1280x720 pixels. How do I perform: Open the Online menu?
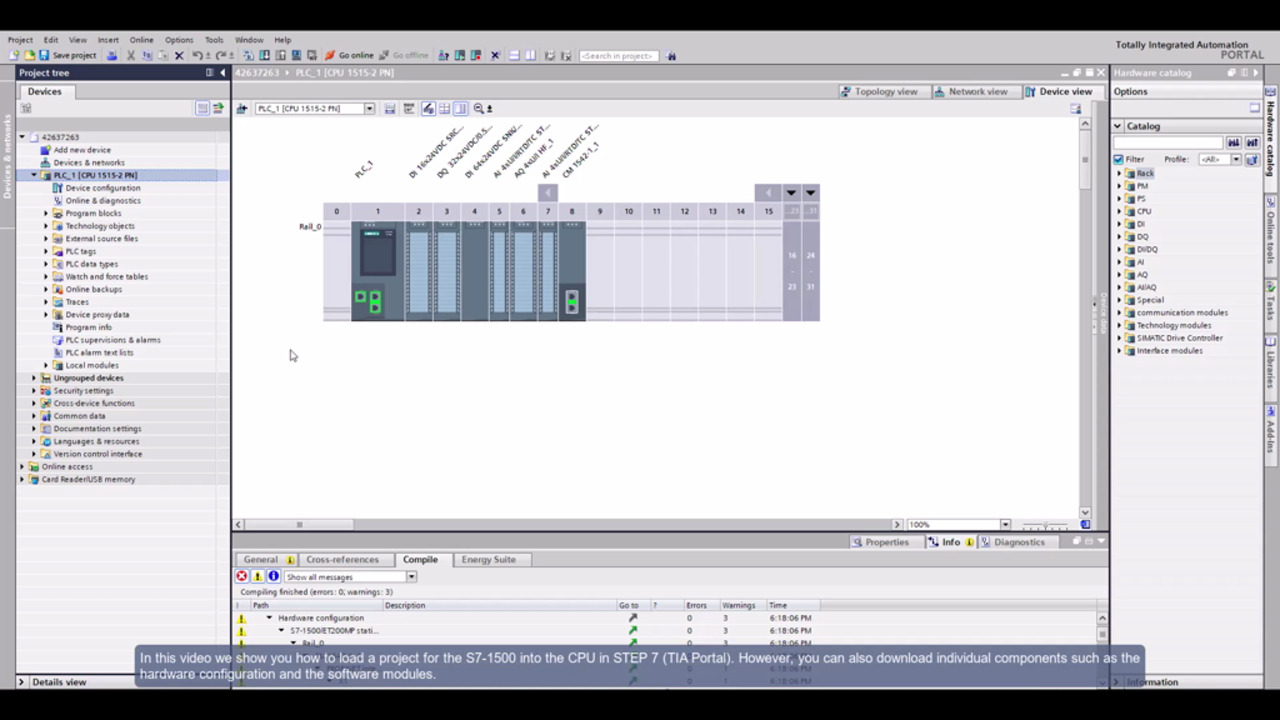[141, 40]
